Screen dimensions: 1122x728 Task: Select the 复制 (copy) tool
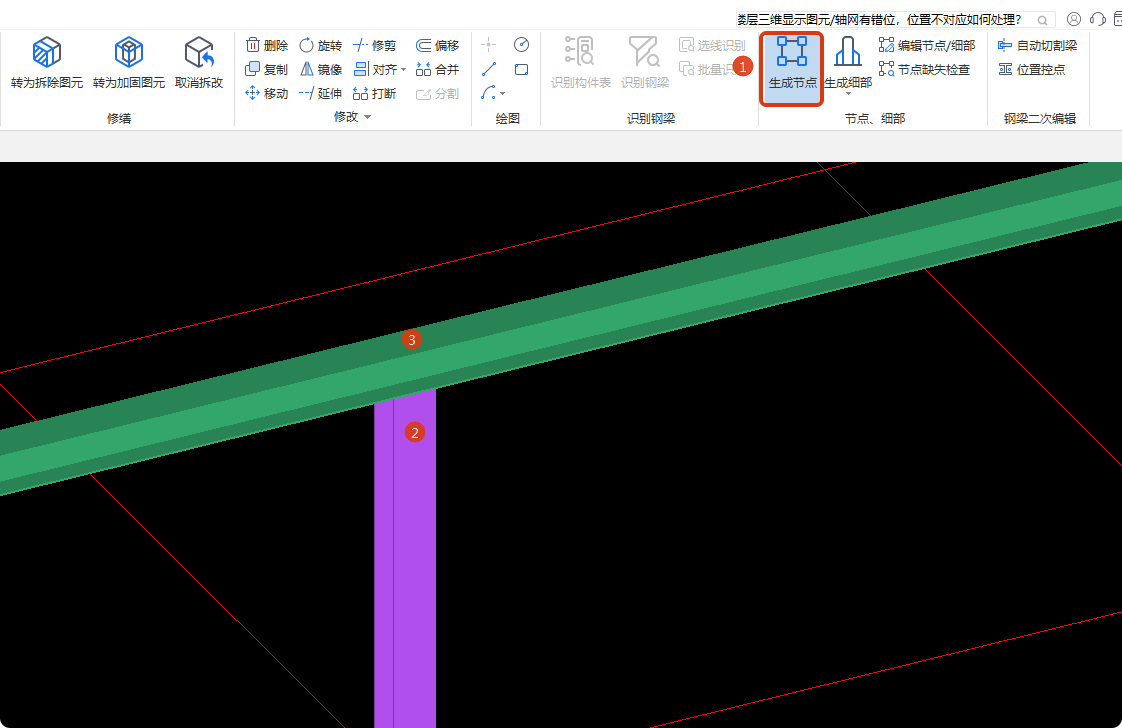267,69
